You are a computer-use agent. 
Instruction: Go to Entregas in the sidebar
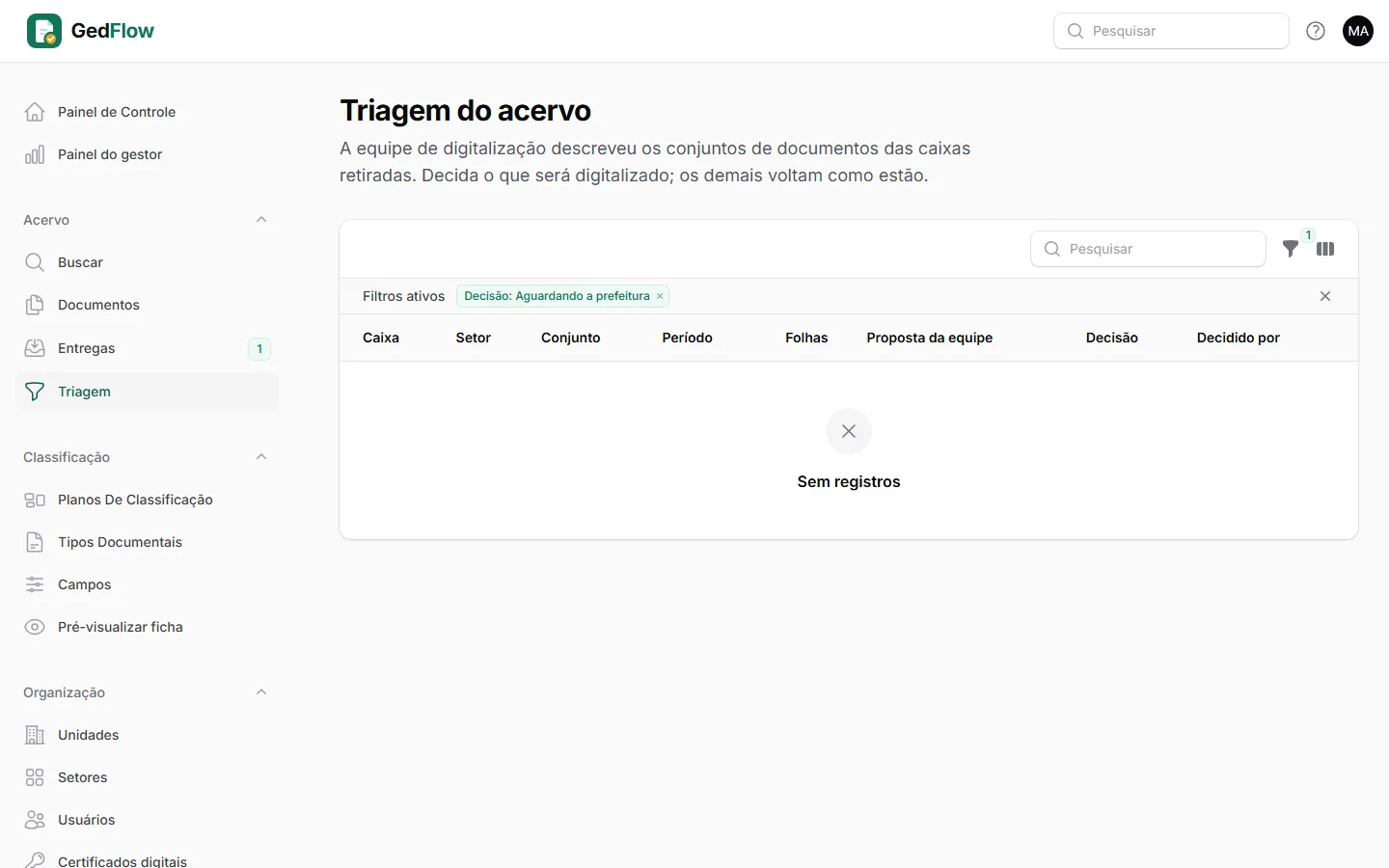(147, 348)
